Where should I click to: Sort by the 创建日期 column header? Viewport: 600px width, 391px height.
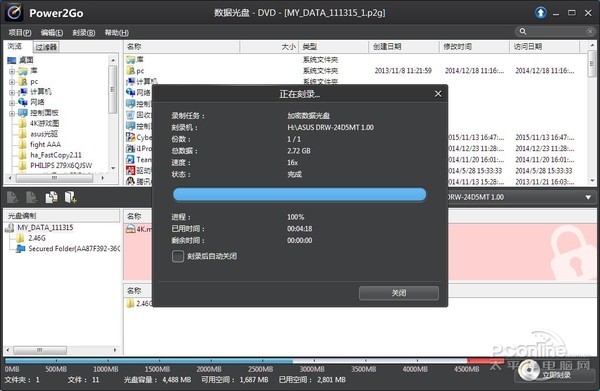[404, 47]
